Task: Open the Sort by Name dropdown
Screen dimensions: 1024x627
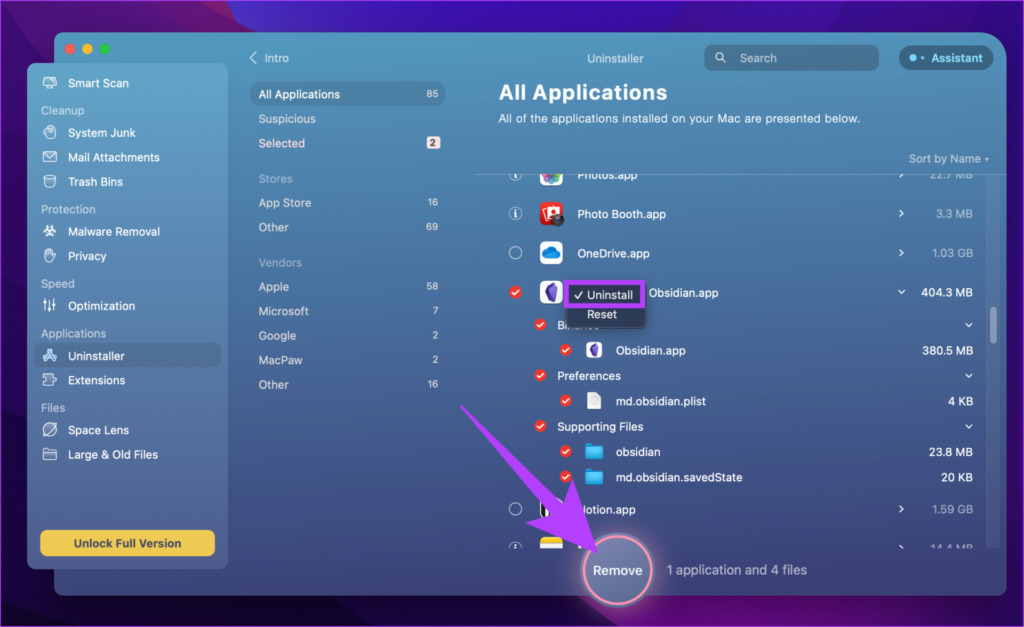Action: 948,159
